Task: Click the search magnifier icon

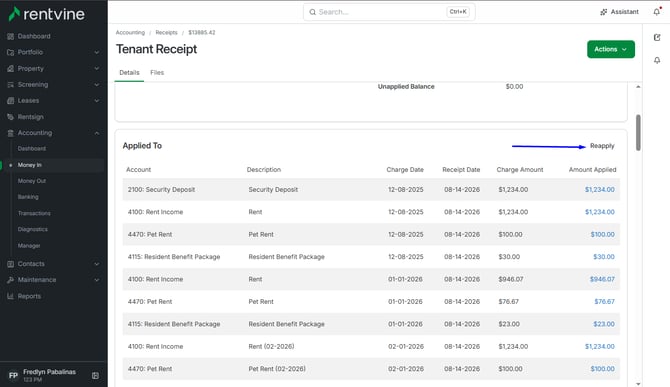Action: [x=312, y=12]
